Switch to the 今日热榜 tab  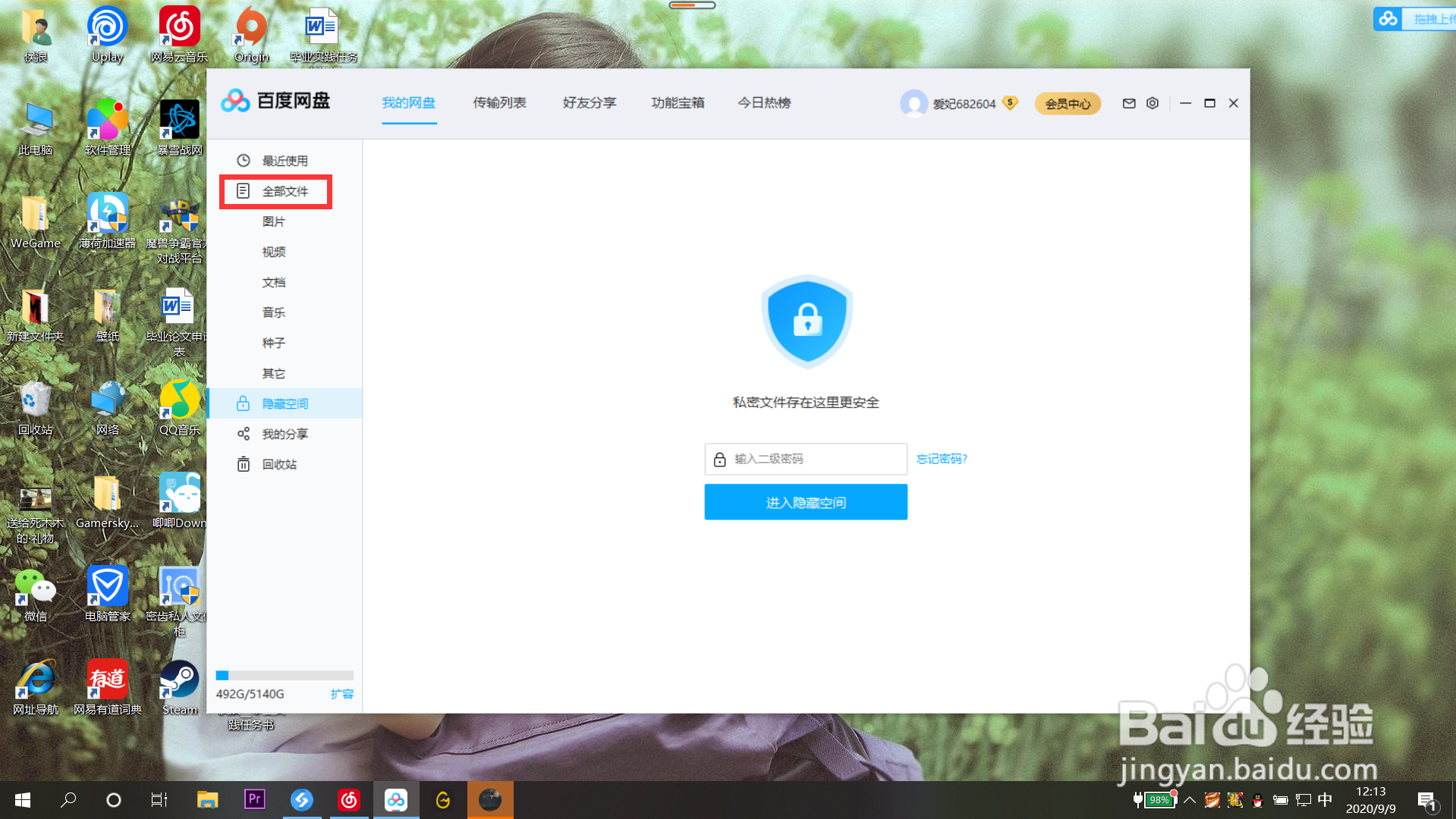point(765,103)
